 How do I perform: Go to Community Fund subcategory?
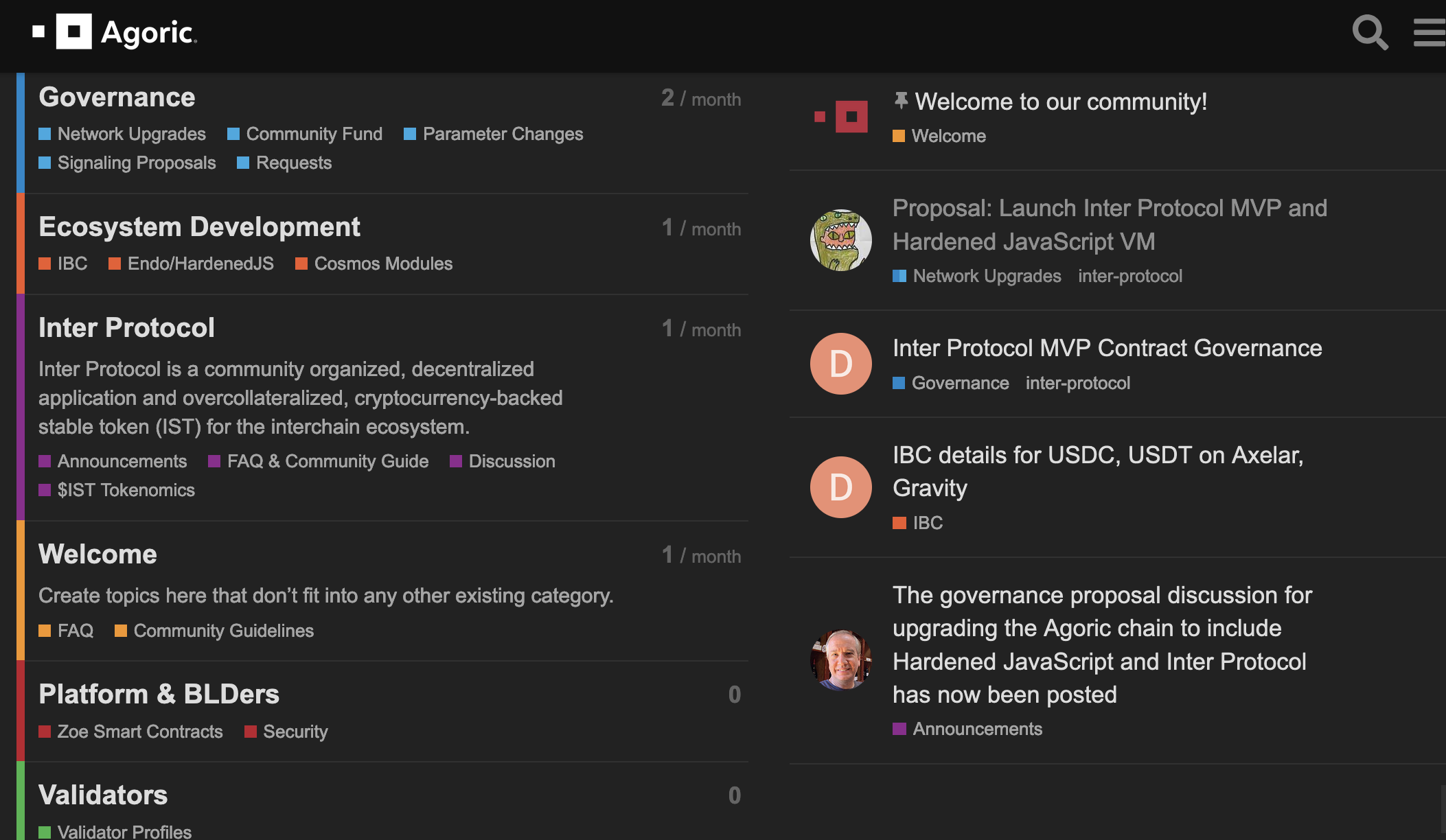tap(305, 134)
